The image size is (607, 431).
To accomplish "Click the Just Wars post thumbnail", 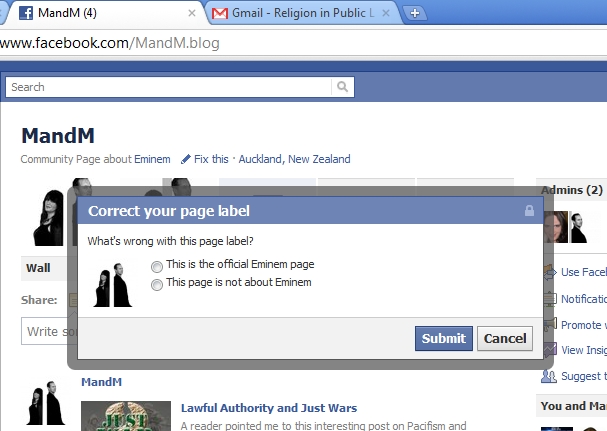I will pos(126,416).
